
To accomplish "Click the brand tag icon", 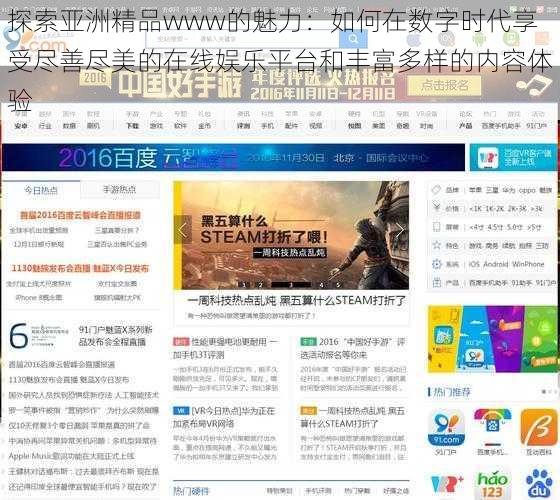I will [x=436, y=190].
